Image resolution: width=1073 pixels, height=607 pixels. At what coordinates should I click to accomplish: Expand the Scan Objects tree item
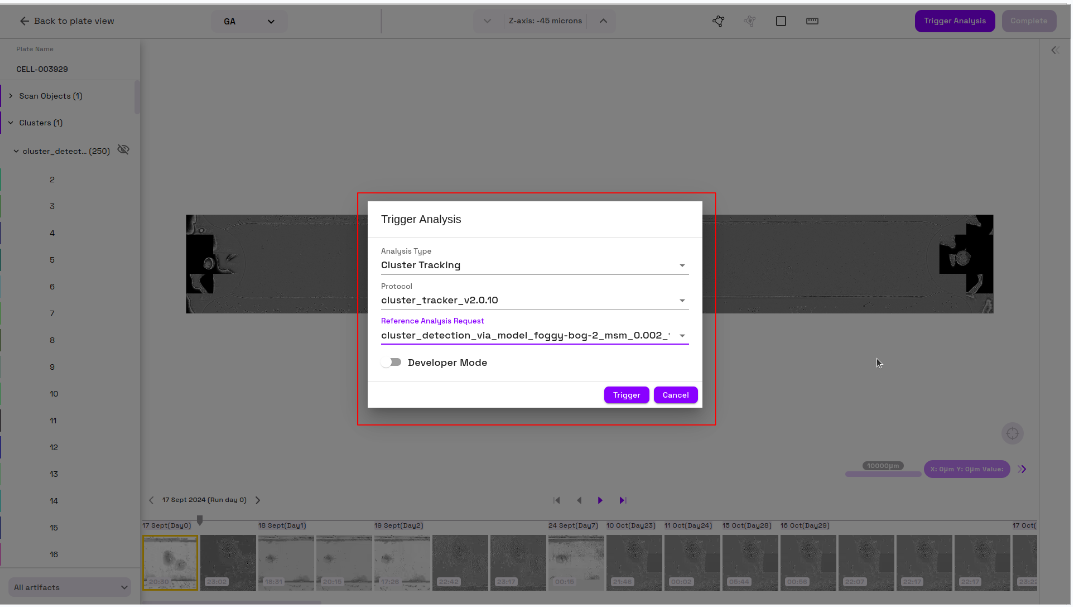tap(12, 96)
